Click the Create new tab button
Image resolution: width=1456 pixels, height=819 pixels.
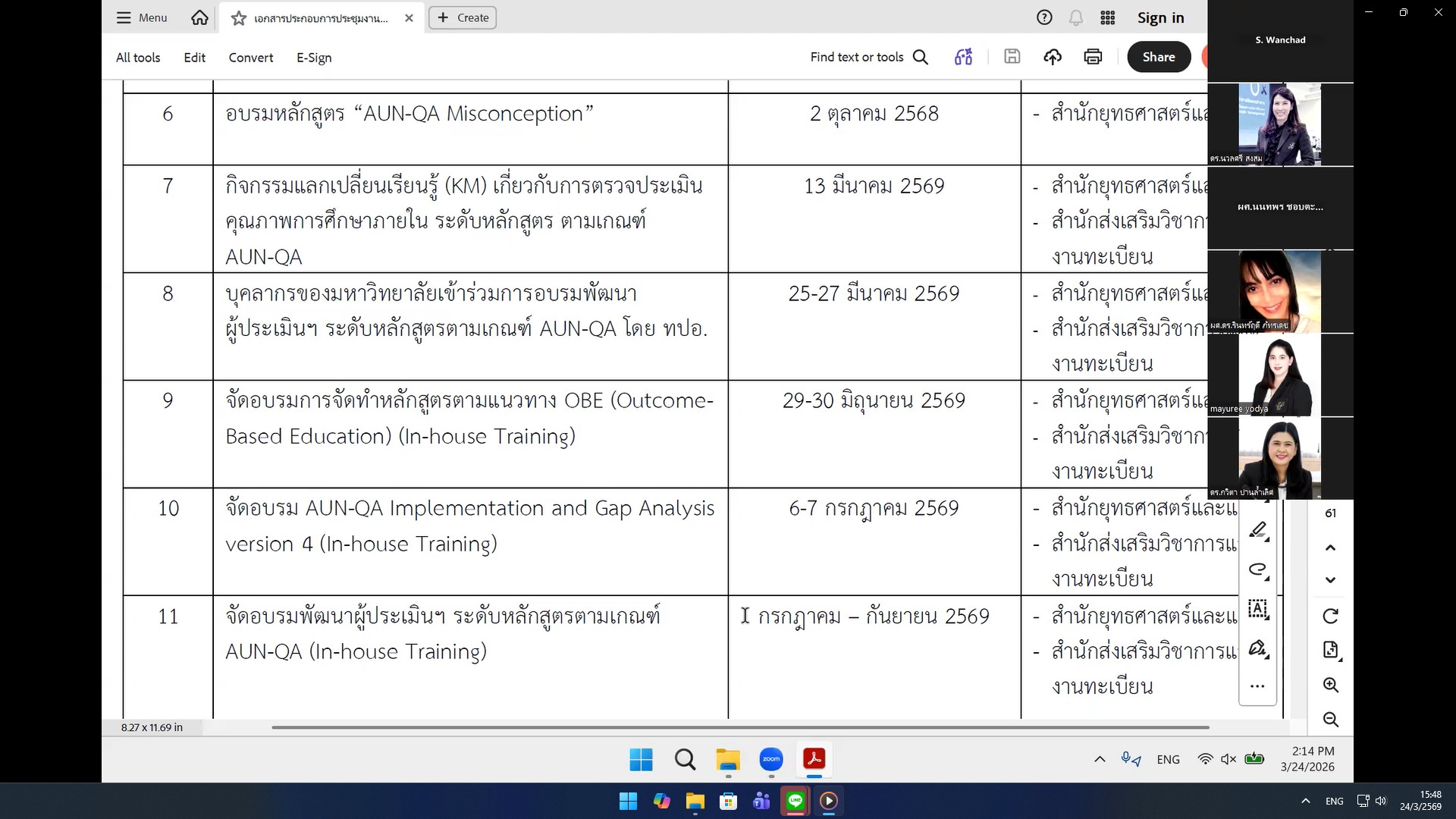click(463, 18)
